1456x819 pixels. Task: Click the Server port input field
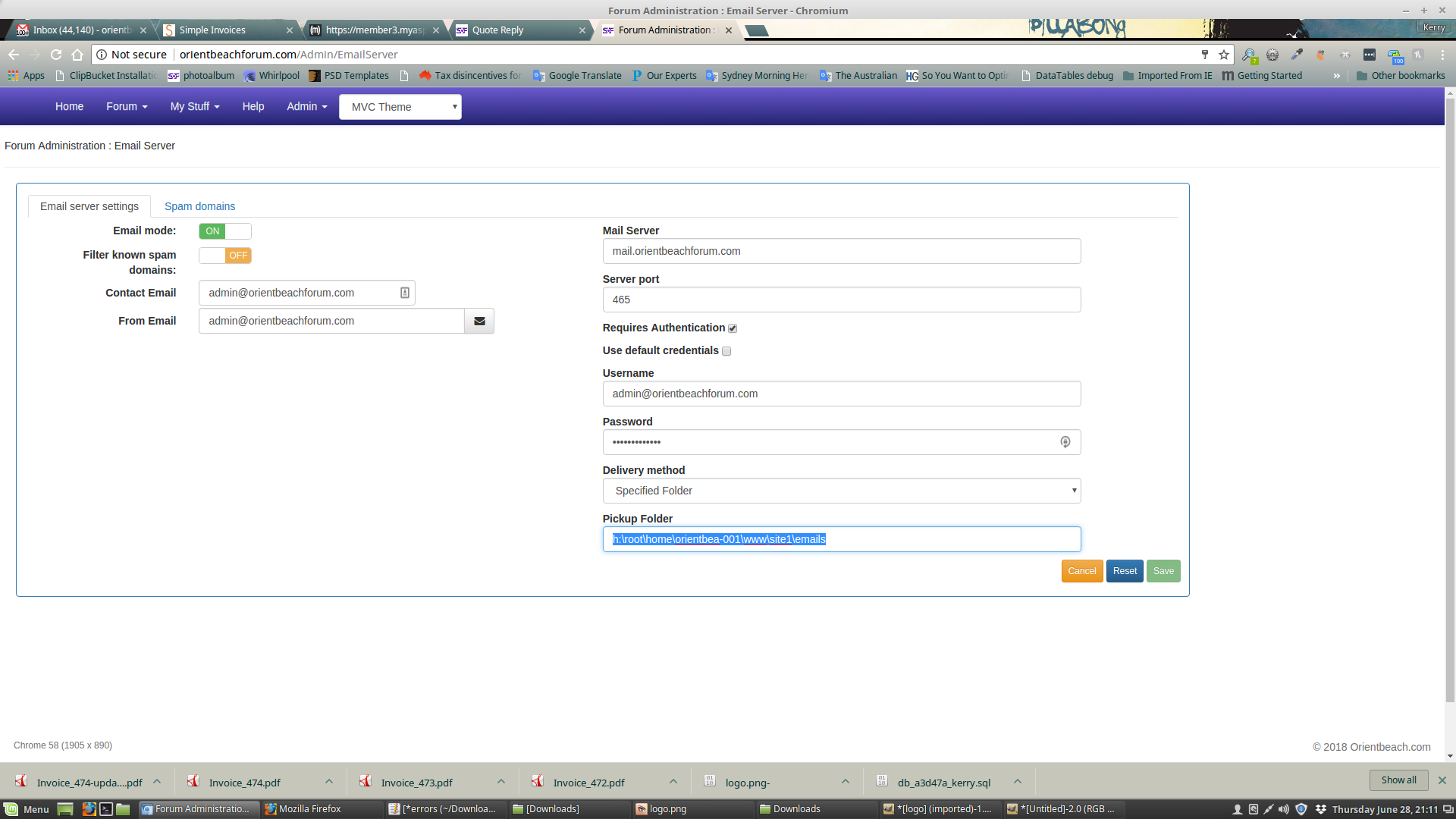(841, 300)
